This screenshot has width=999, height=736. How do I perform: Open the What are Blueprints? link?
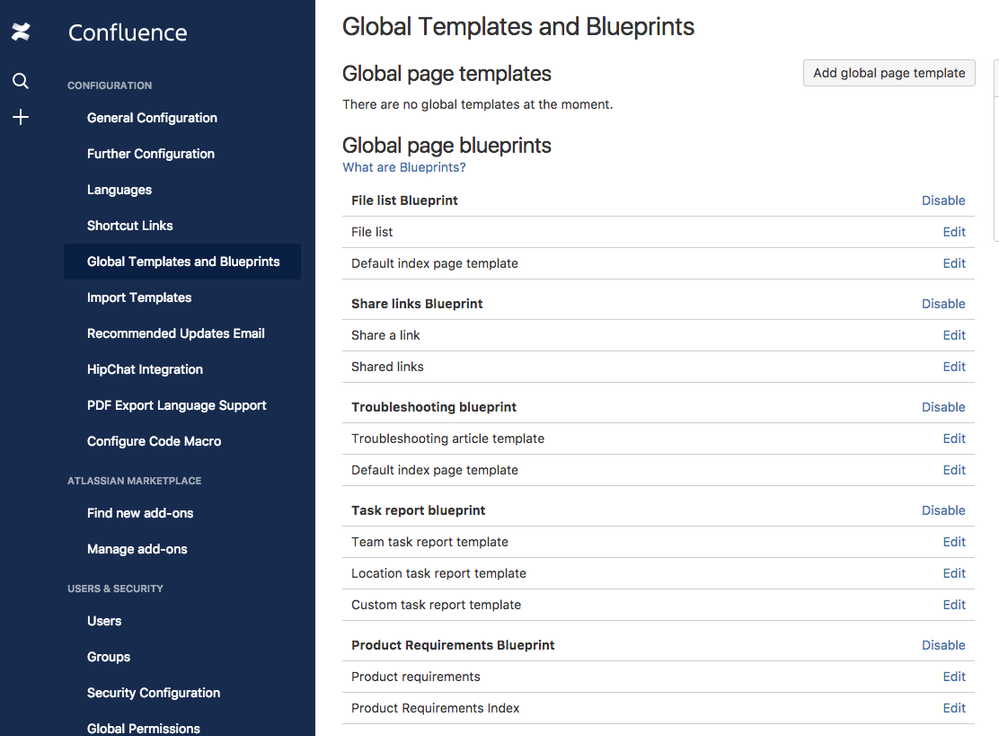[404, 168]
